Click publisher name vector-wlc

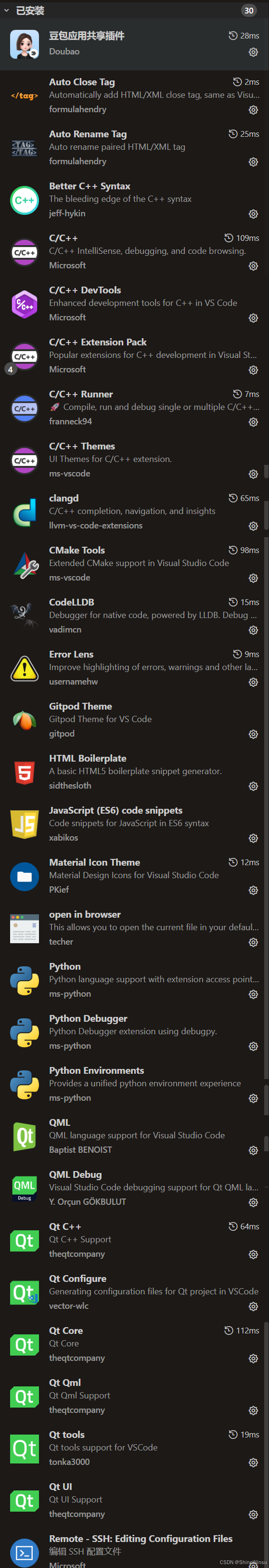(x=69, y=1305)
